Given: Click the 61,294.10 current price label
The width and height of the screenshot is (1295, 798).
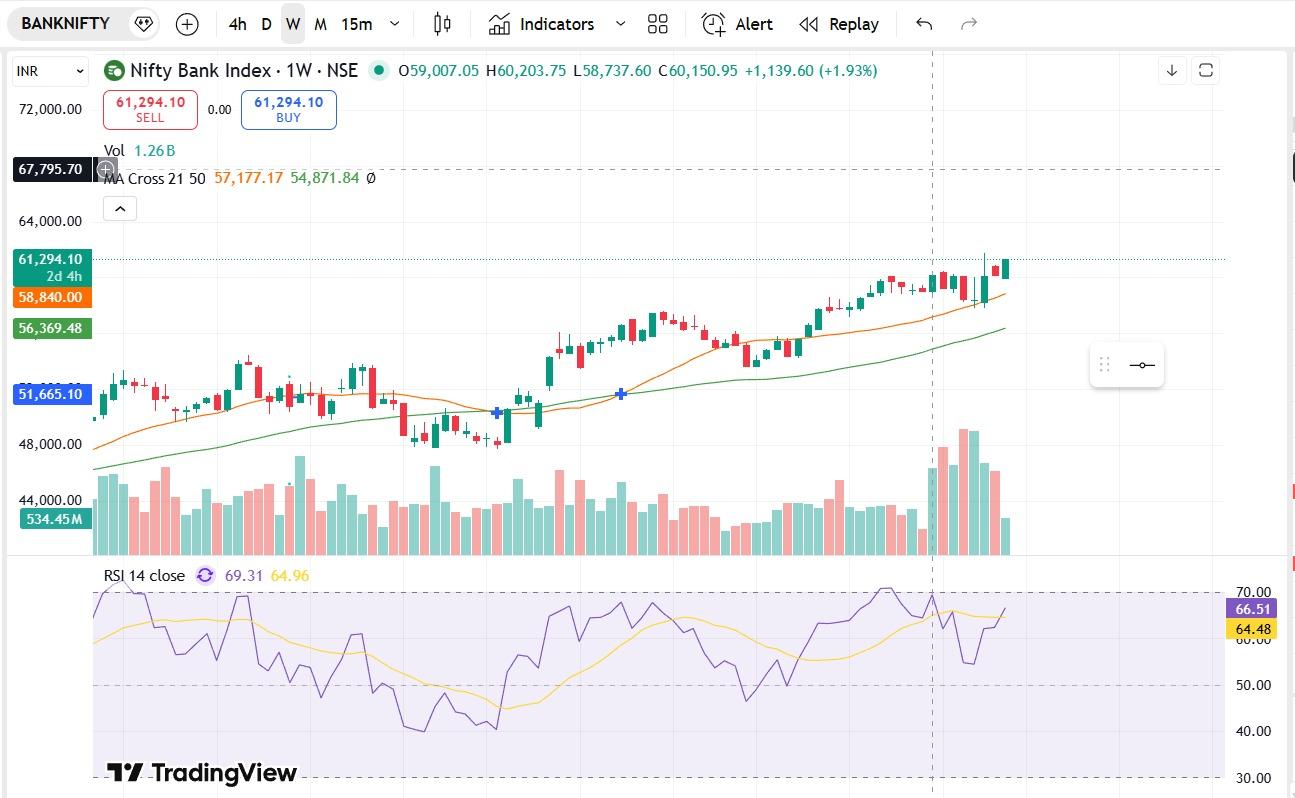Looking at the screenshot, I should point(50,267).
